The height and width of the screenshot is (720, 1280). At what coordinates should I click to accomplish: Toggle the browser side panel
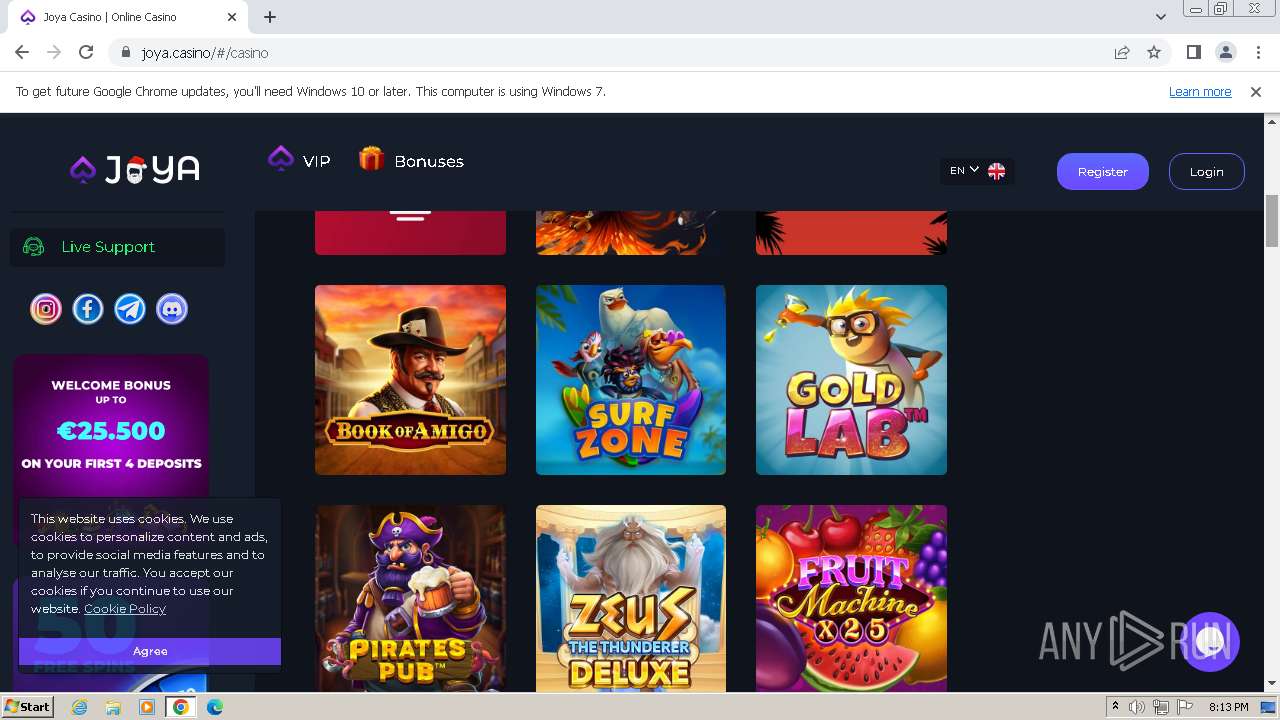tap(1194, 53)
